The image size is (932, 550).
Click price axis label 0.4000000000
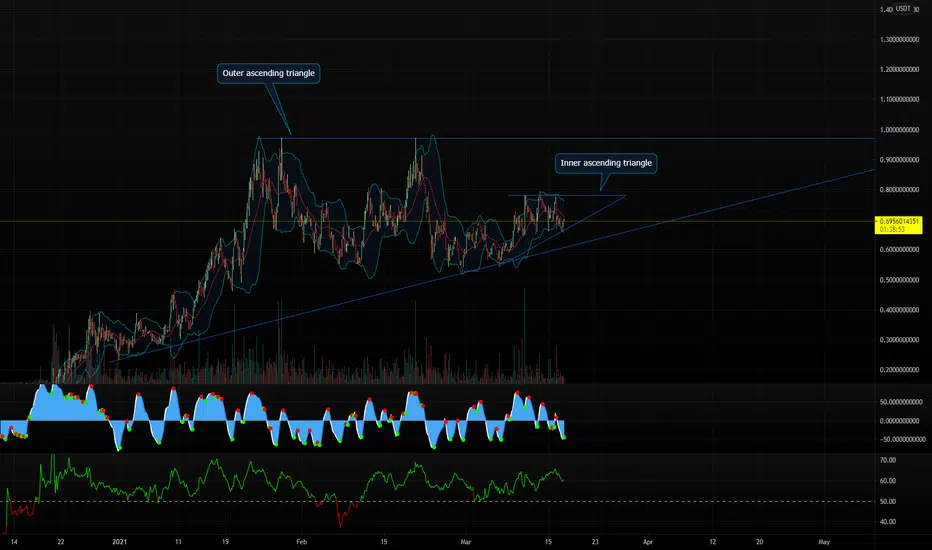899,310
